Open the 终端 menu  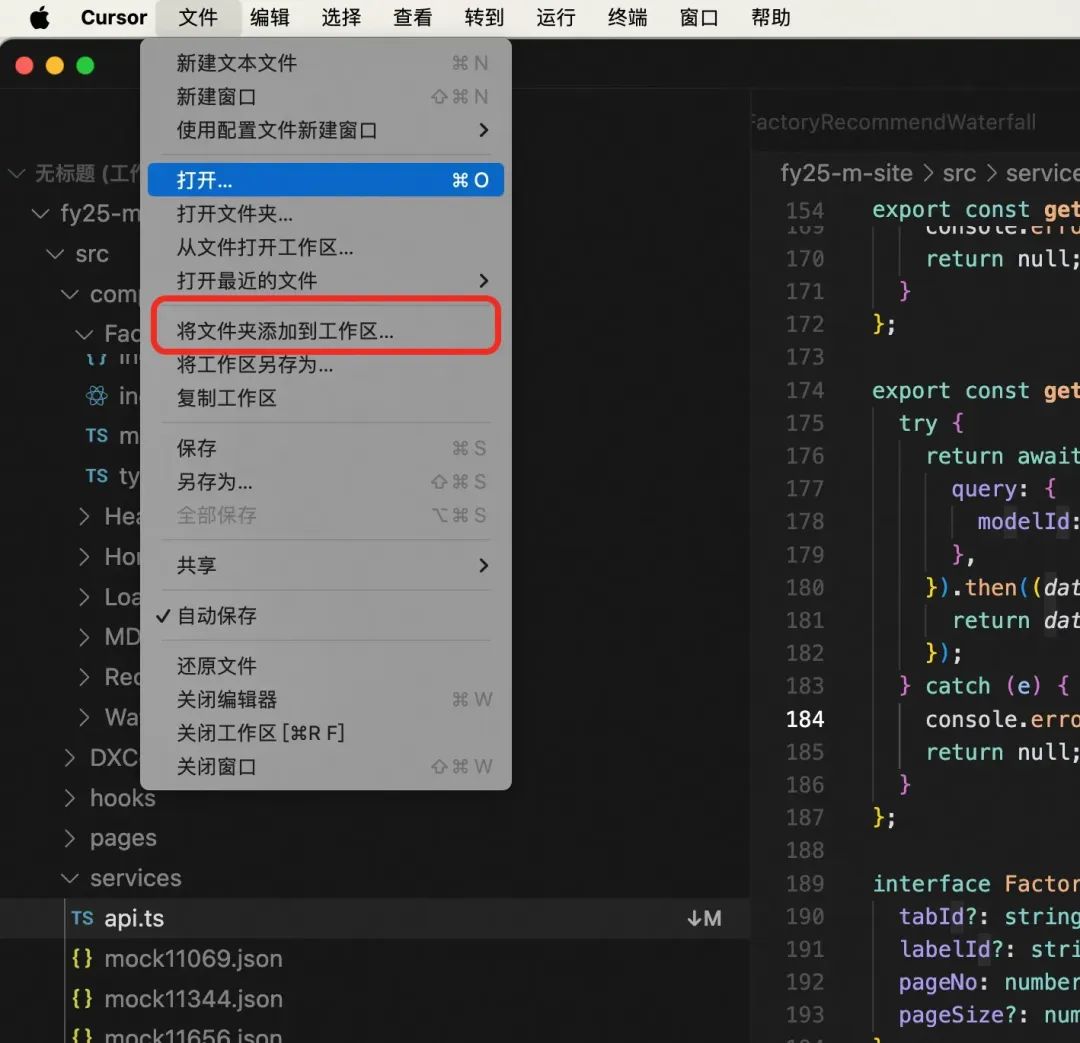(627, 17)
